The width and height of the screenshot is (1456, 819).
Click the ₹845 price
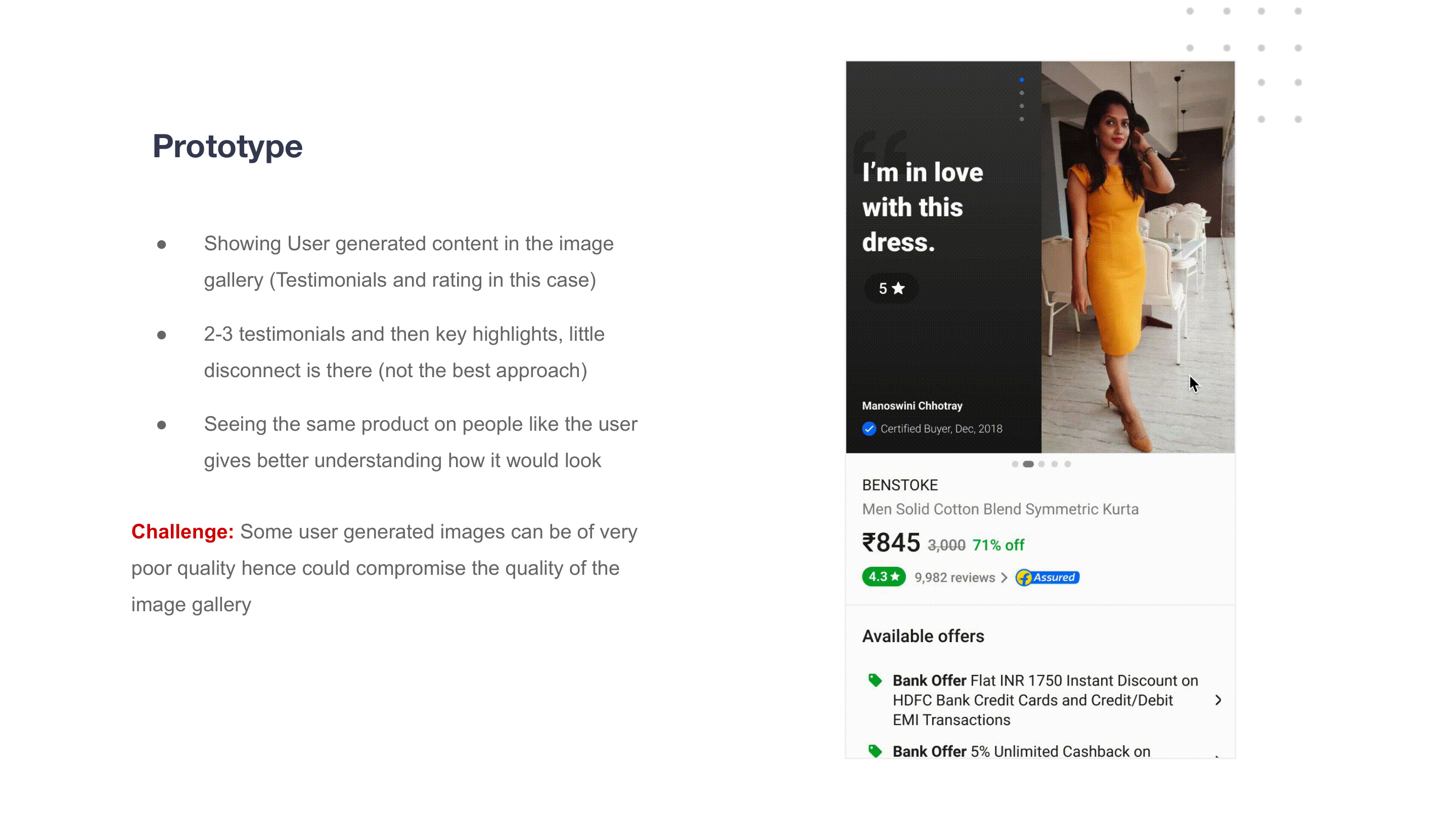891,542
